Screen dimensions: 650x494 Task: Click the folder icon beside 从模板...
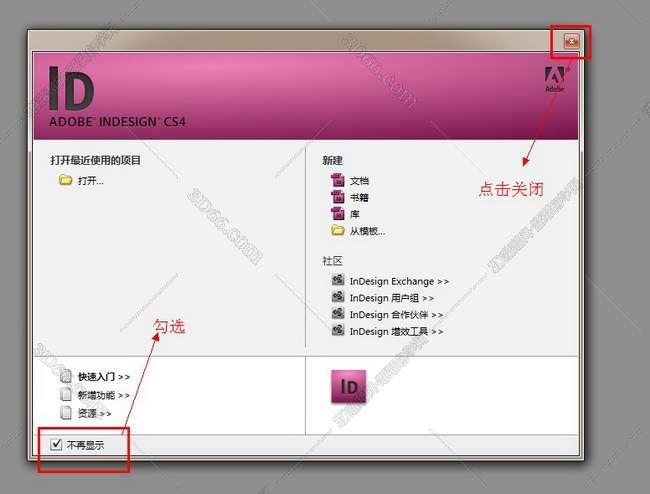338,230
